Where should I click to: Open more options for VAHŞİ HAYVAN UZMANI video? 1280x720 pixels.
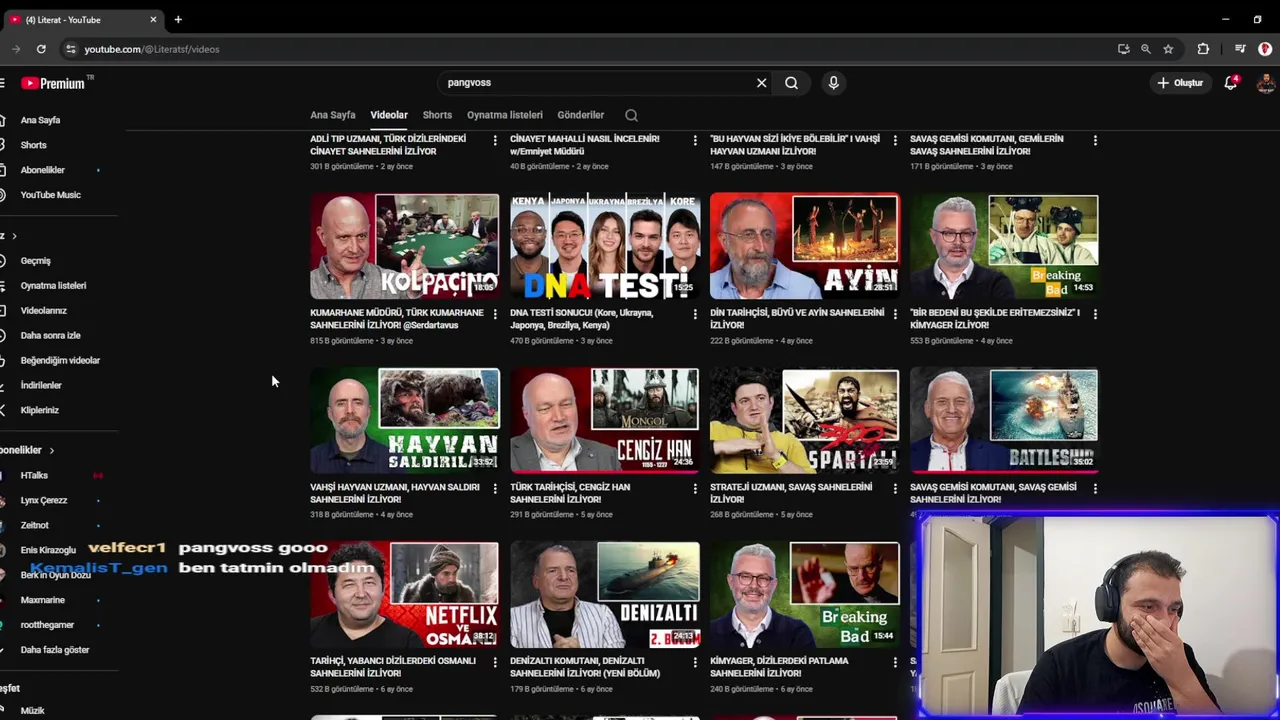point(495,488)
